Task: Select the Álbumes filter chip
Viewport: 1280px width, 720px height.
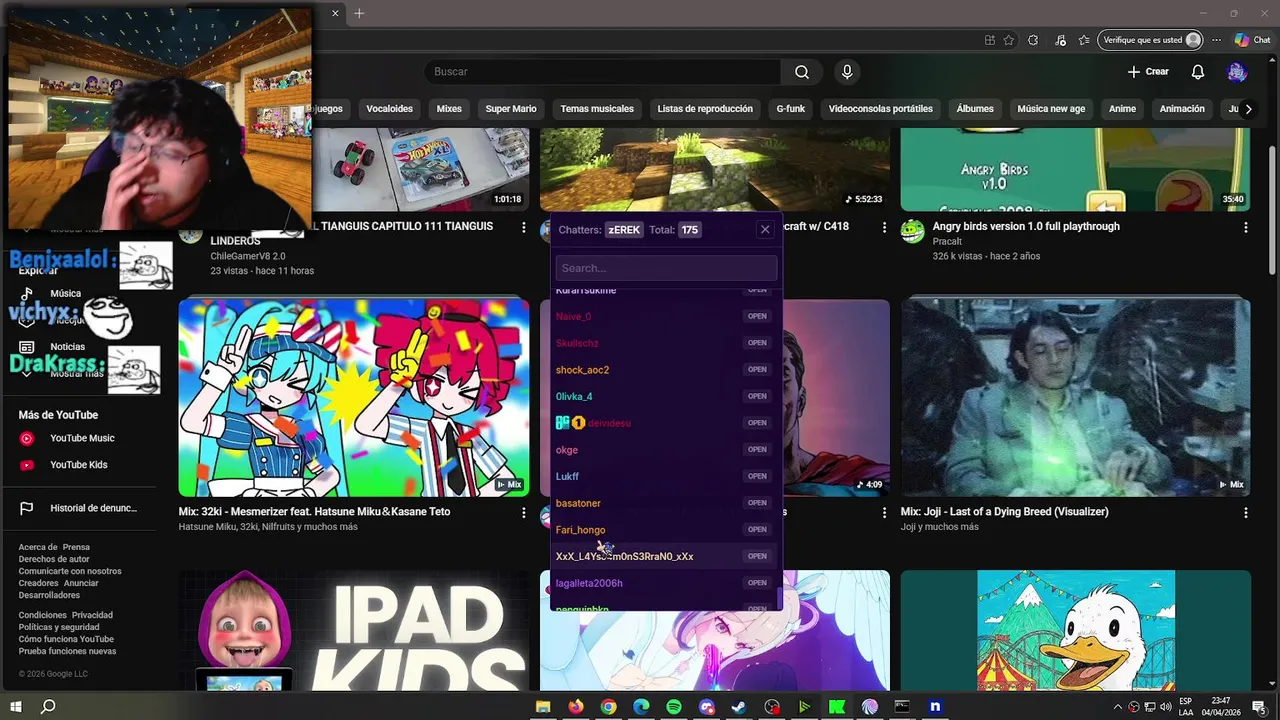Action: click(975, 109)
